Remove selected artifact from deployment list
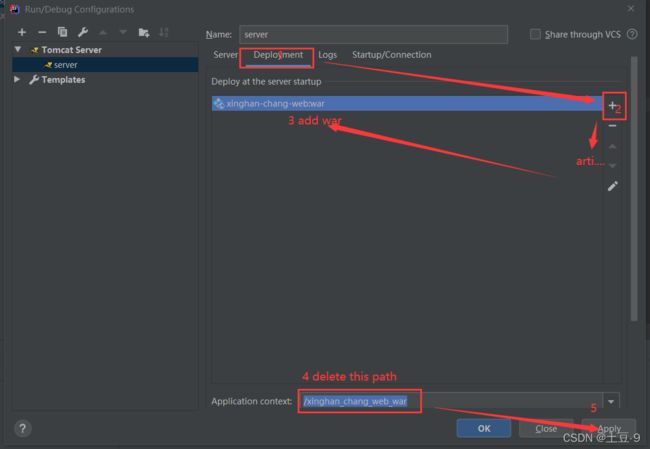Image resolution: width=650 pixels, height=449 pixels. (612, 126)
